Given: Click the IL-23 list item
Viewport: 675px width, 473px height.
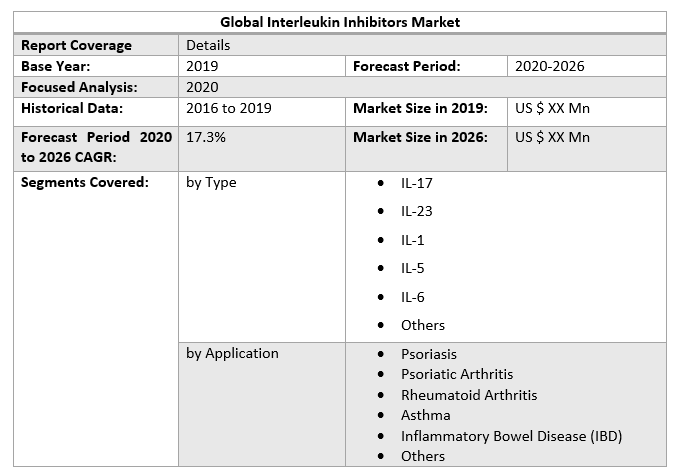Looking at the screenshot, I should click(416, 211).
